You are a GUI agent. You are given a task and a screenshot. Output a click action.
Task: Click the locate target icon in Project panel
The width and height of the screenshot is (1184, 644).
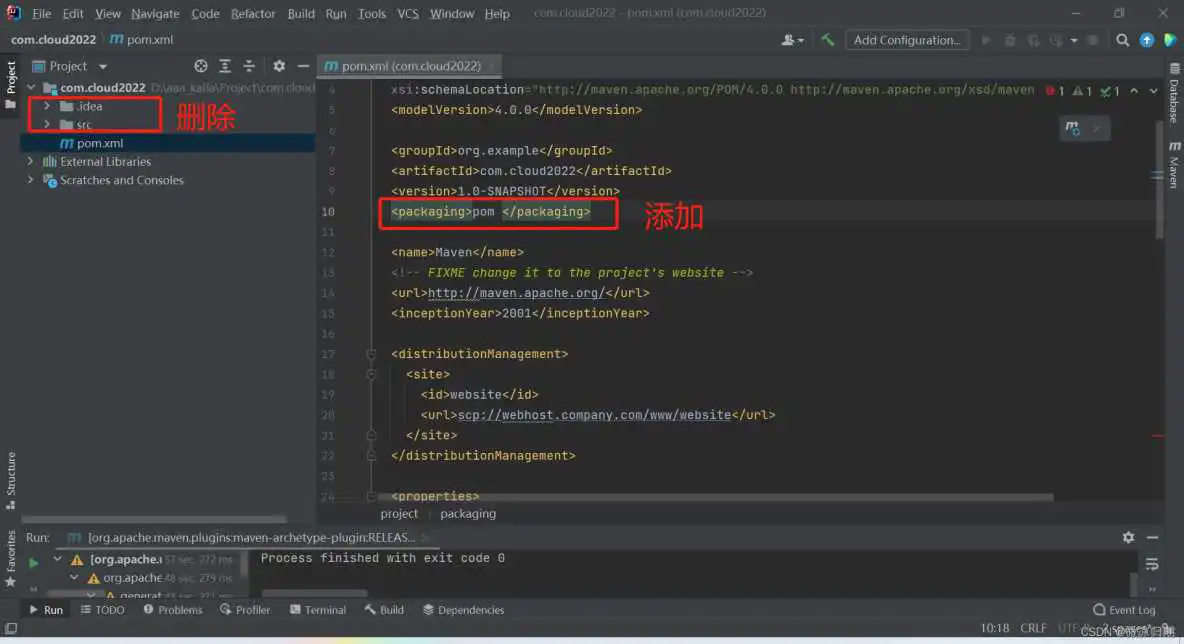coord(201,66)
